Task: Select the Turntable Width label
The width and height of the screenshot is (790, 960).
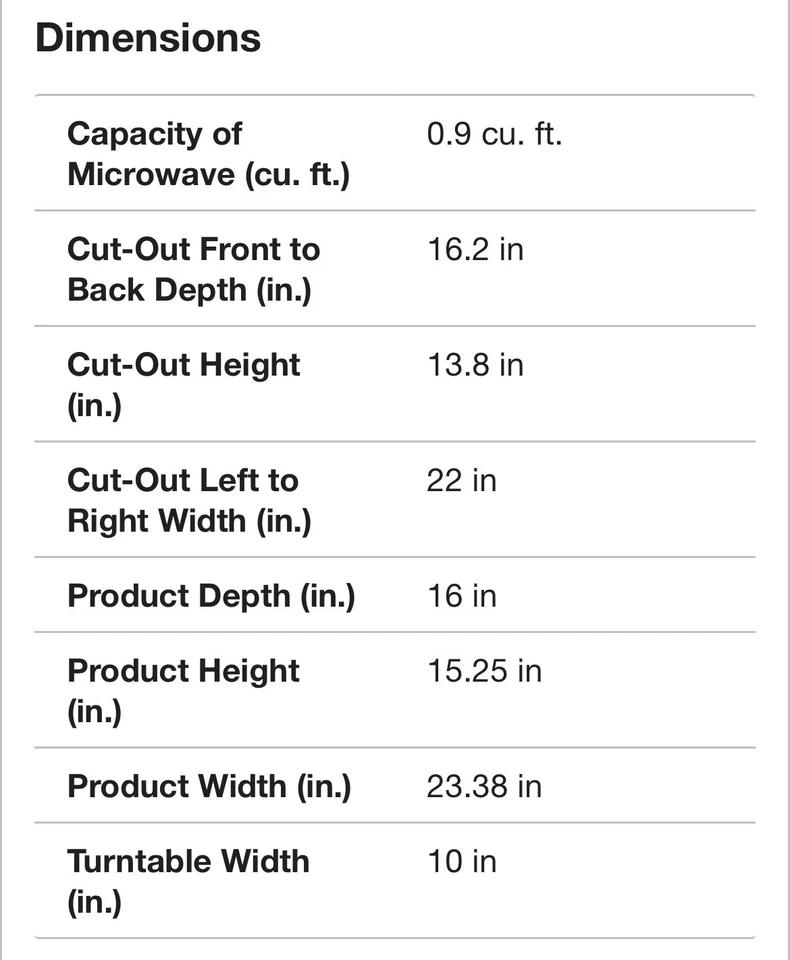Action: coord(188,881)
